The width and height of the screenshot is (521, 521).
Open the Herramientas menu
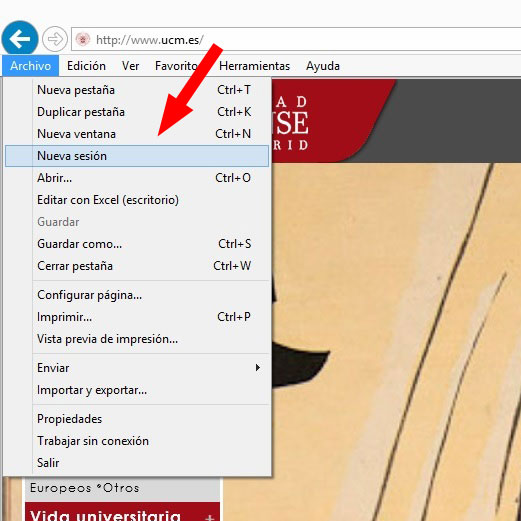[x=254, y=66]
